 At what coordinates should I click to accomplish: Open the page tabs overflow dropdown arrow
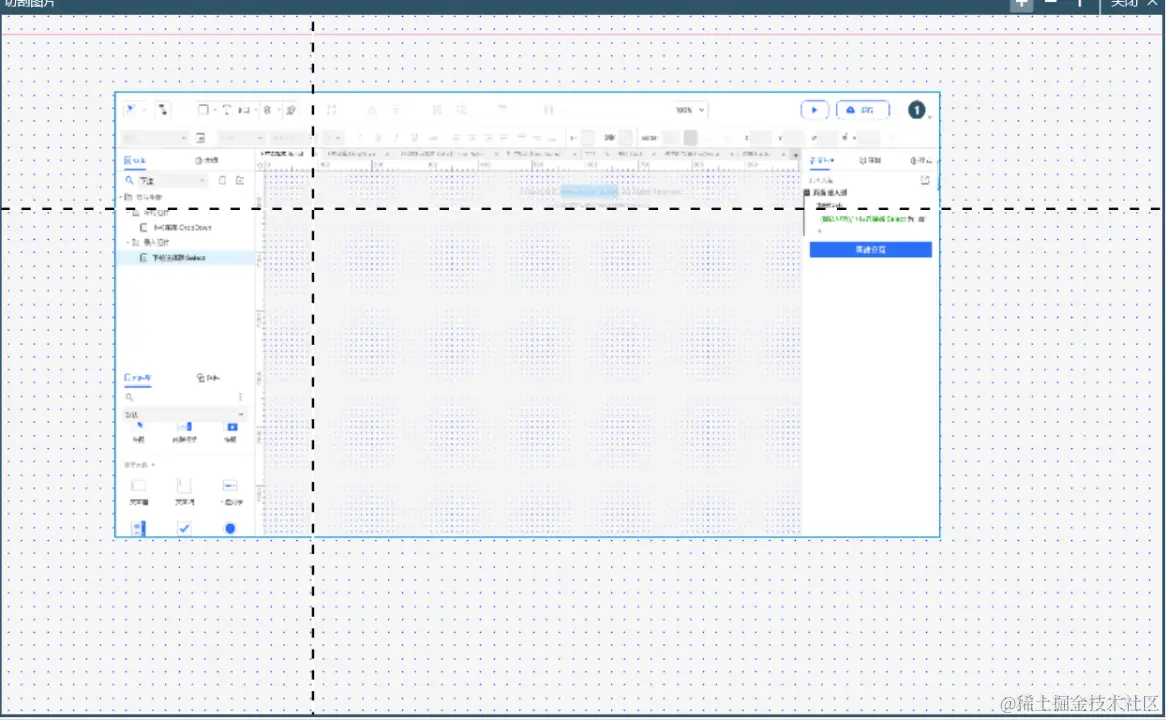tap(796, 155)
